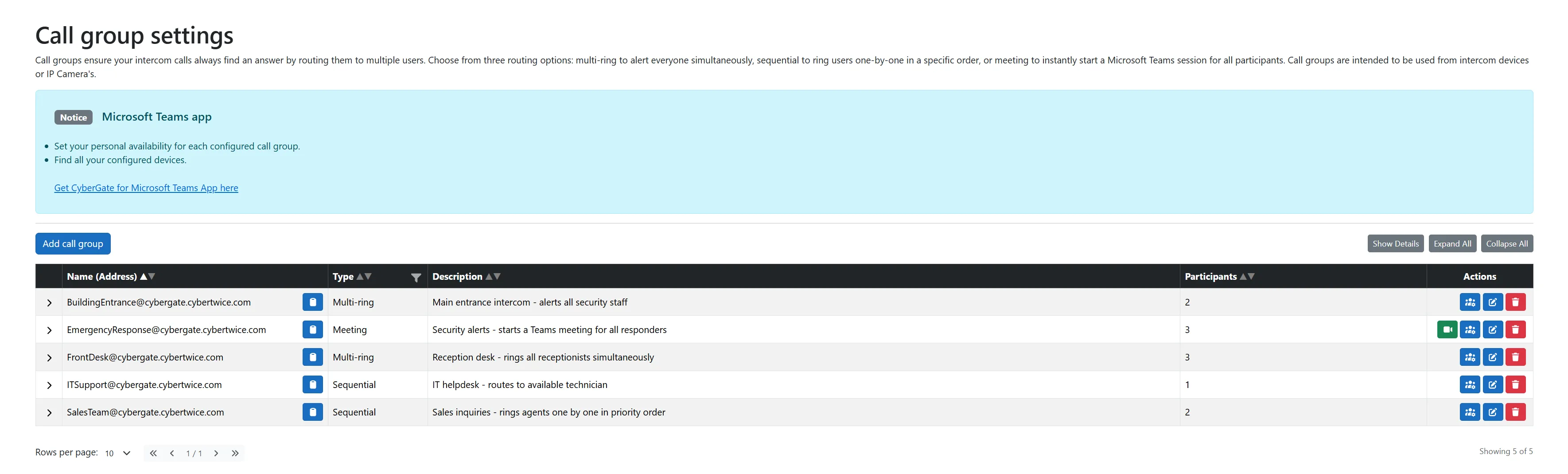Viewport: 1568px width, 474px height.
Task: Select the 'Showing 5 of 5' text
Action: pyautogui.click(x=1506, y=451)
